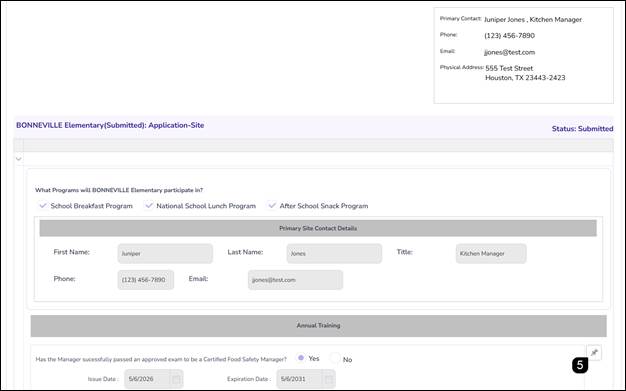Click the Title field containing Kitchen Manager
626x391 pixels.
[491, 254]
